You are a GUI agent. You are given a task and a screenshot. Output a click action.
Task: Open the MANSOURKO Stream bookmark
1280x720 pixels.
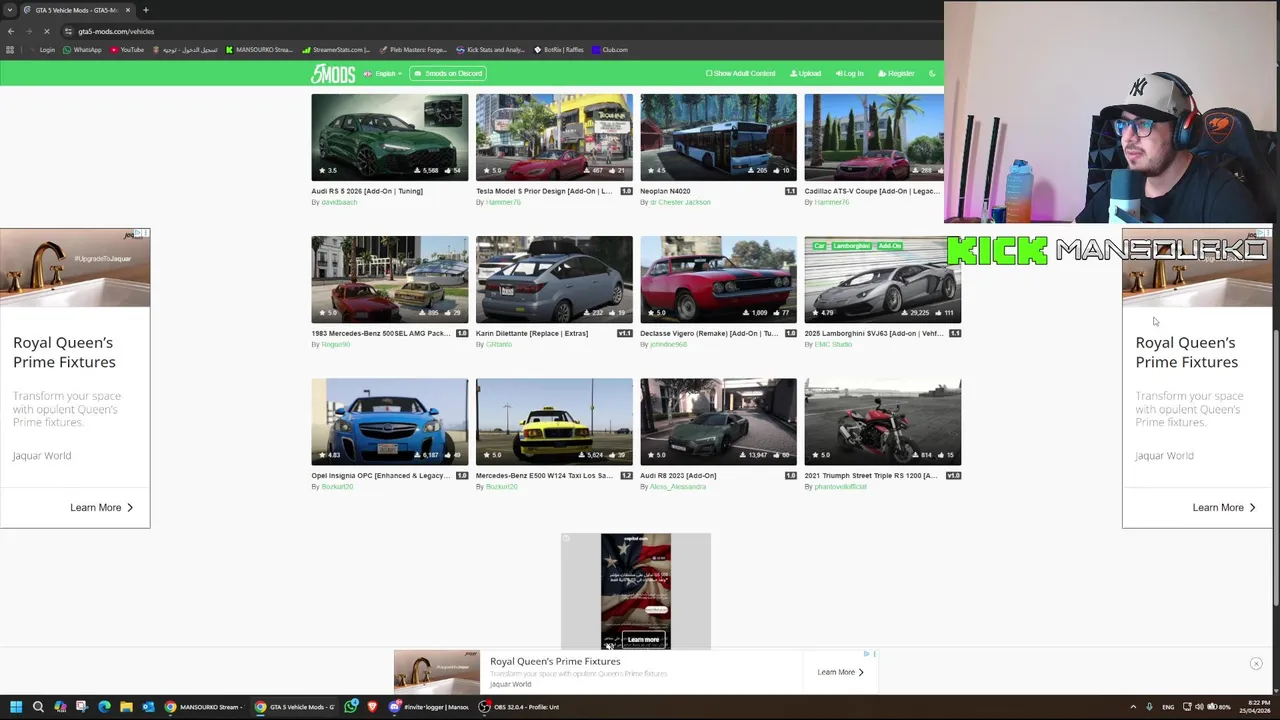(x=259, y=49)
